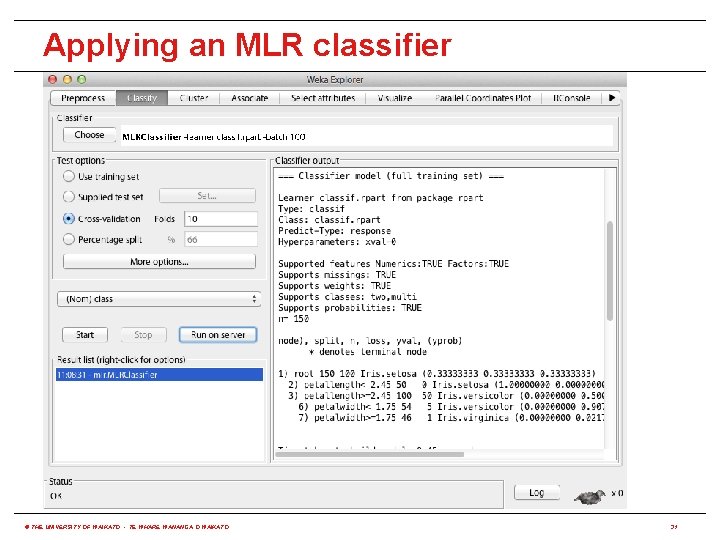Click the 'Predict-Type: response' output line
Viewport: 720px width, 540px height.
[x=334, y=231]
